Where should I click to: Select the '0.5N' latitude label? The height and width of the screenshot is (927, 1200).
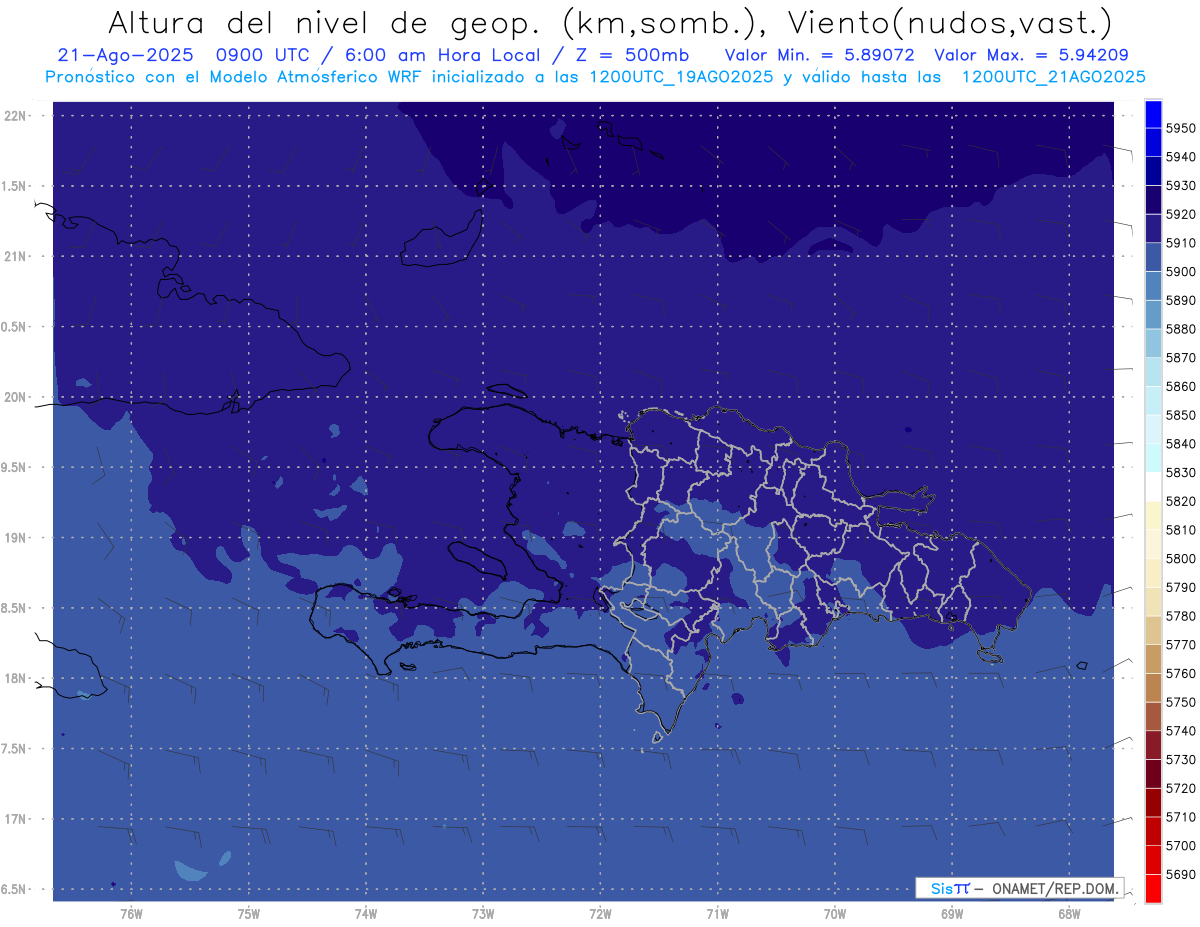[x=13, y=327]
